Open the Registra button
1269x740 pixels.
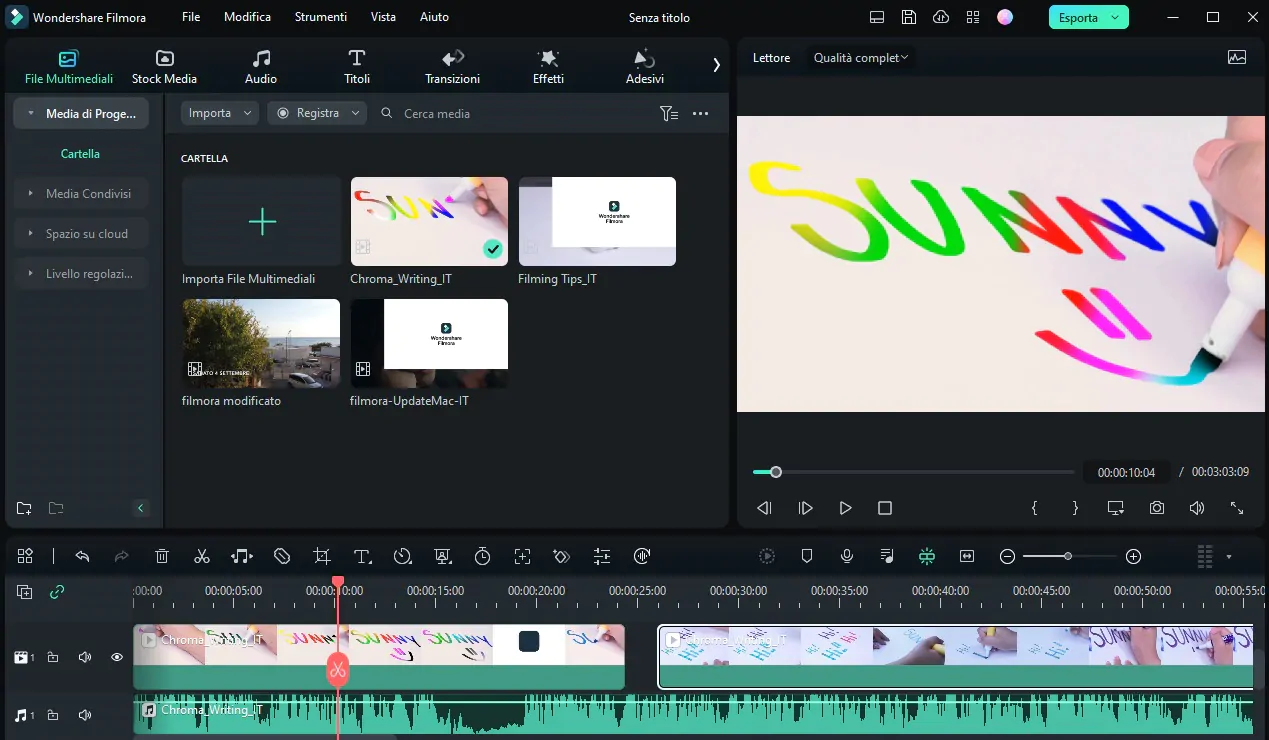[317, 113]
